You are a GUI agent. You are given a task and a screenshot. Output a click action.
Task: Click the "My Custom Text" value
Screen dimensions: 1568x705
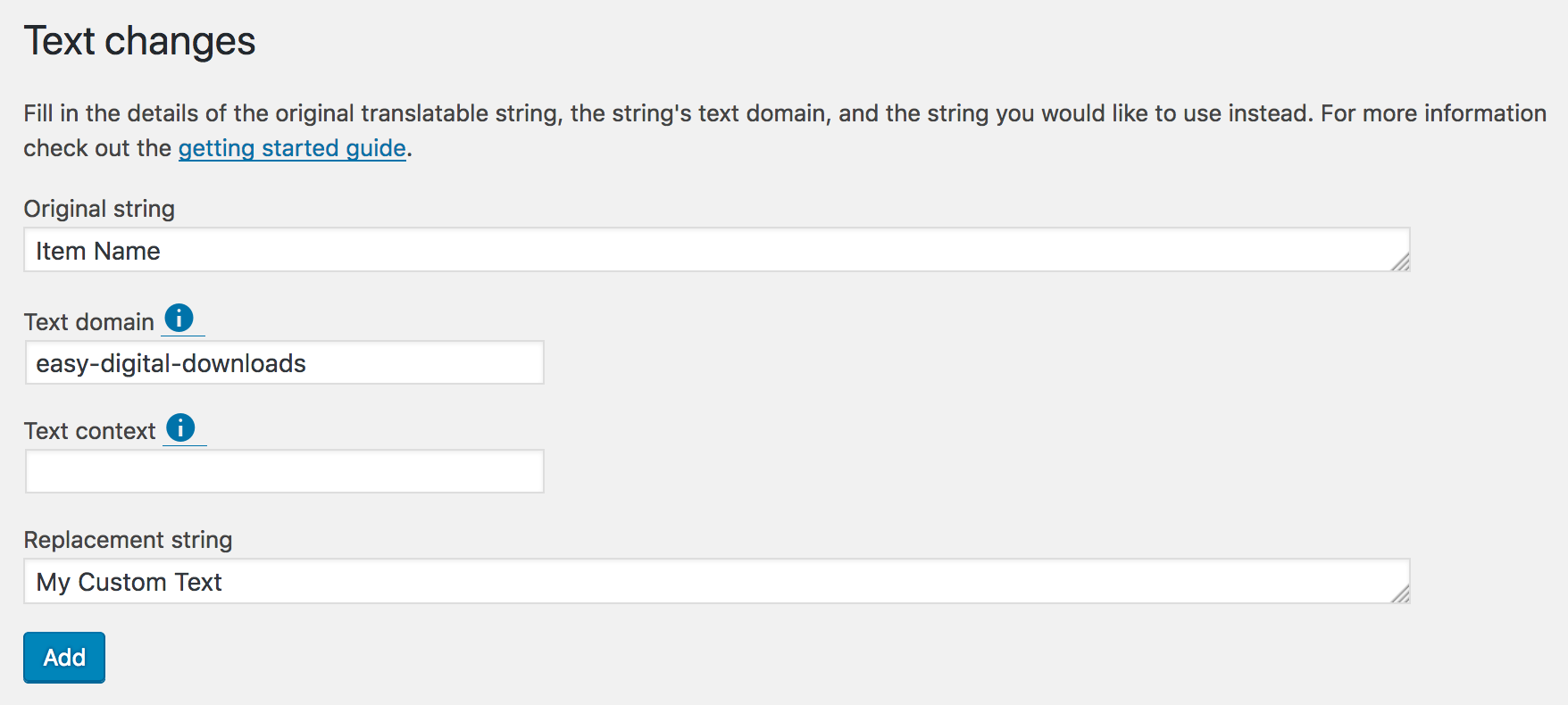tap(129, 583)
